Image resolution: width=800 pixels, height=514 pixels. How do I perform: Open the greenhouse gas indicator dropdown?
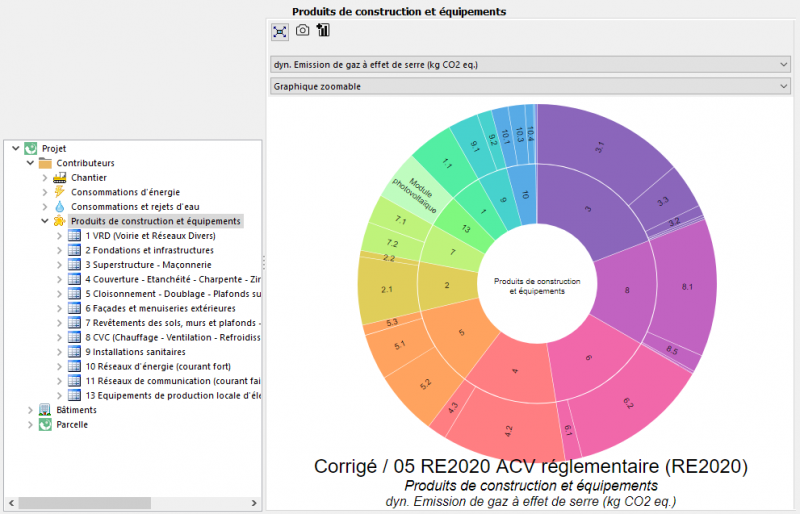pyautogui.click(x=530, y=65)
